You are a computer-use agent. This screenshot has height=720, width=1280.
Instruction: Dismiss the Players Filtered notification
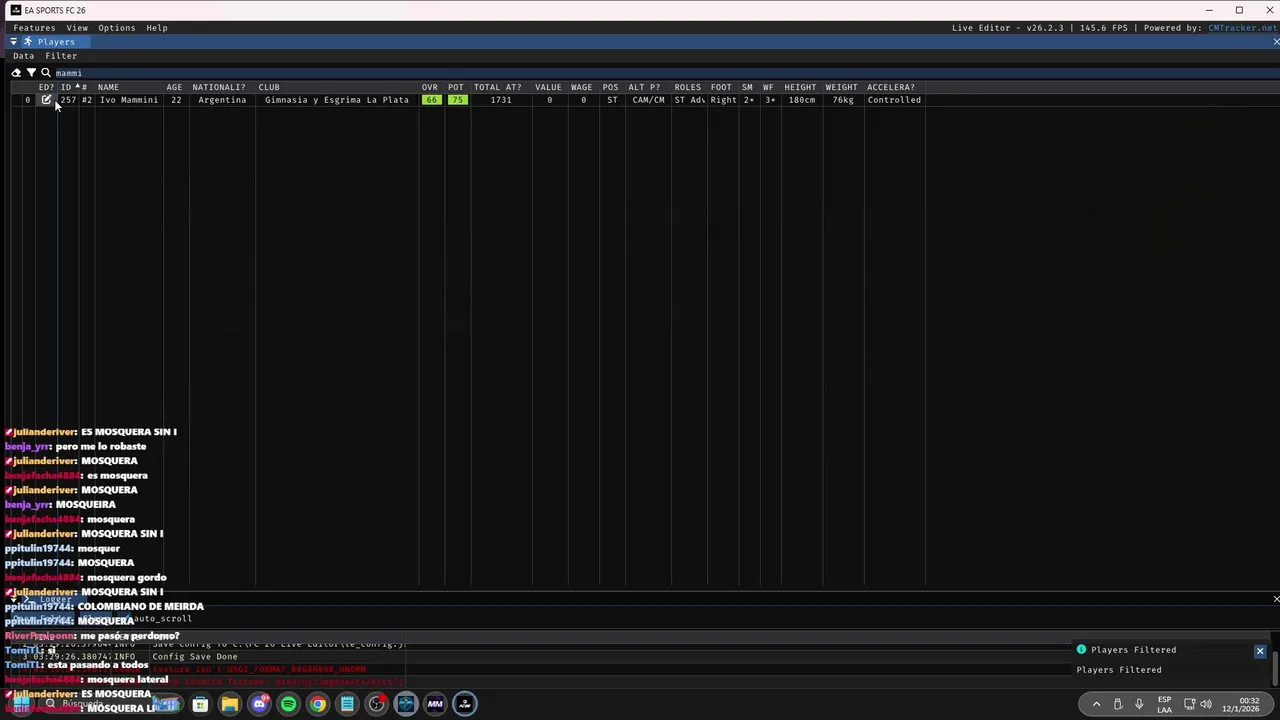[x=1260, y=651]
